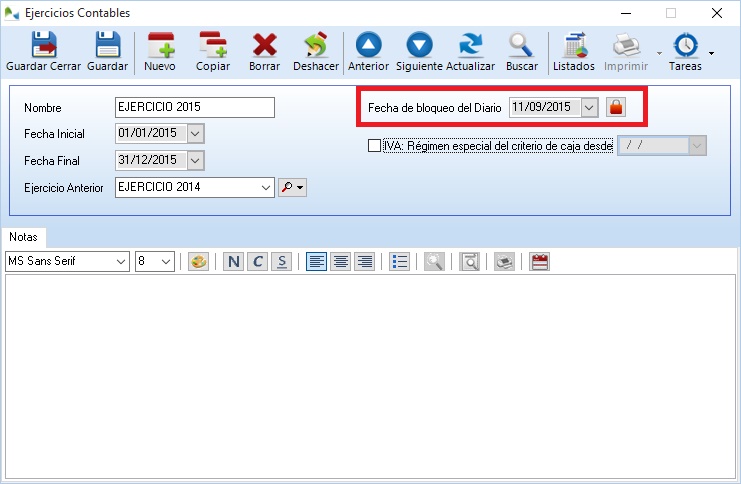
Task: Toggle italic with the C button
Action: (x=258, y=261)
